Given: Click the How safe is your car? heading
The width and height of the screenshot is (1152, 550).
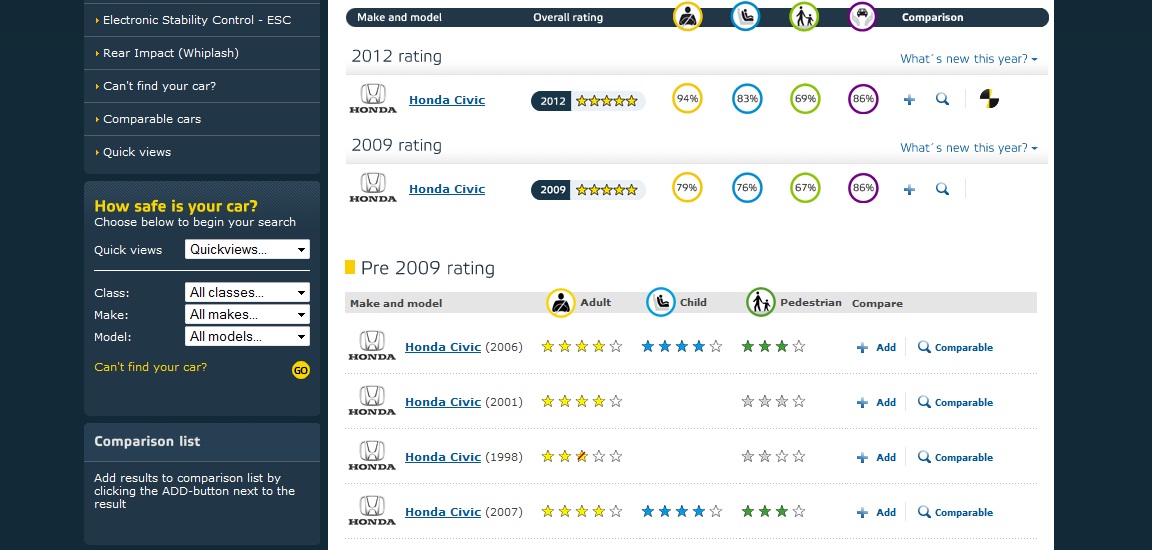Looking at the screenshot, I should (176, 206).
